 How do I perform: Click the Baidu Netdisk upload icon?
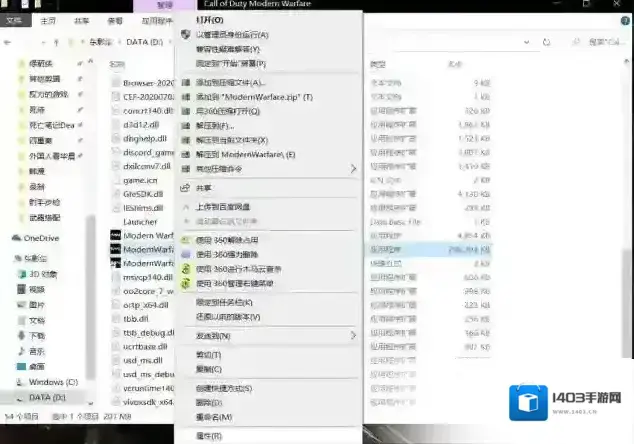186,207
